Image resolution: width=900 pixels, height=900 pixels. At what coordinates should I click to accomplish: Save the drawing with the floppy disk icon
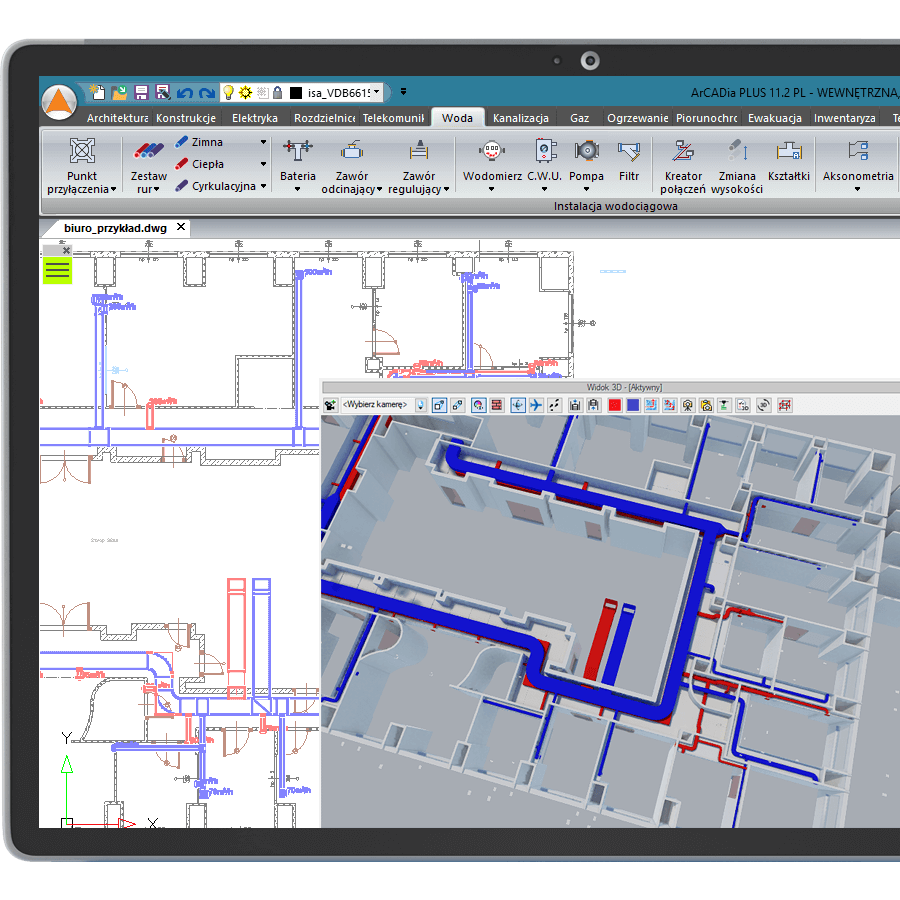[141, 92]
